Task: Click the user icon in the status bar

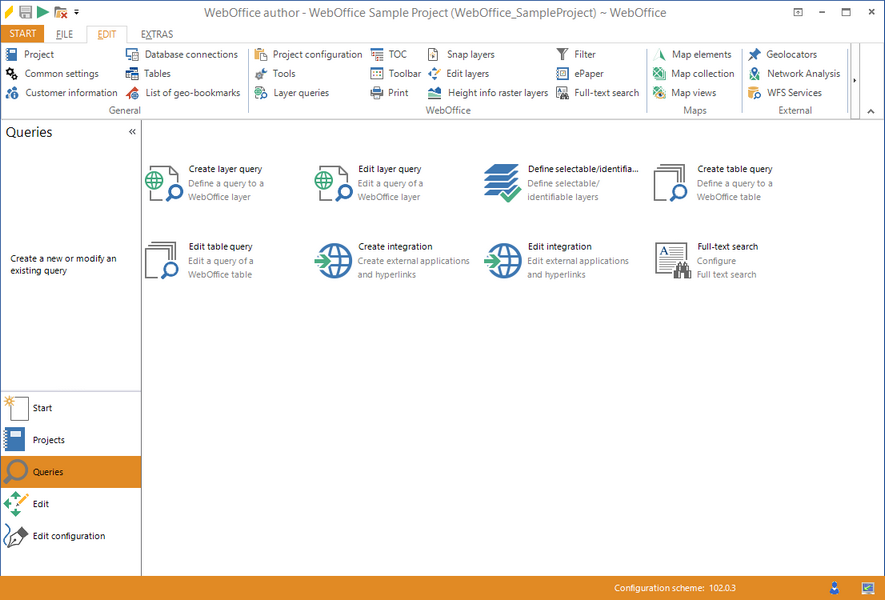Action: [x=834, y=588]
